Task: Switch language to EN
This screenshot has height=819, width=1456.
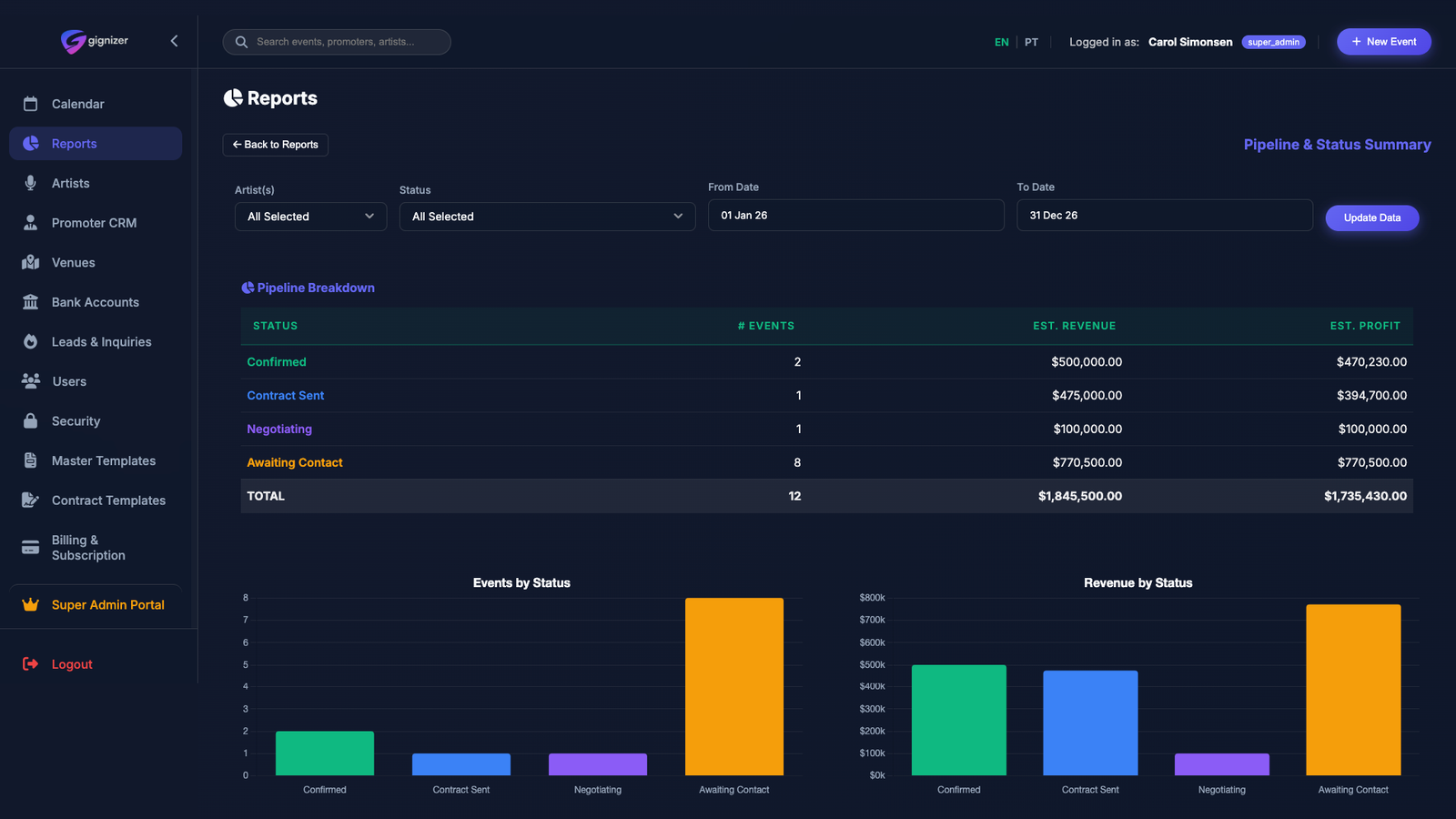Action: [x=1002, y=42]
